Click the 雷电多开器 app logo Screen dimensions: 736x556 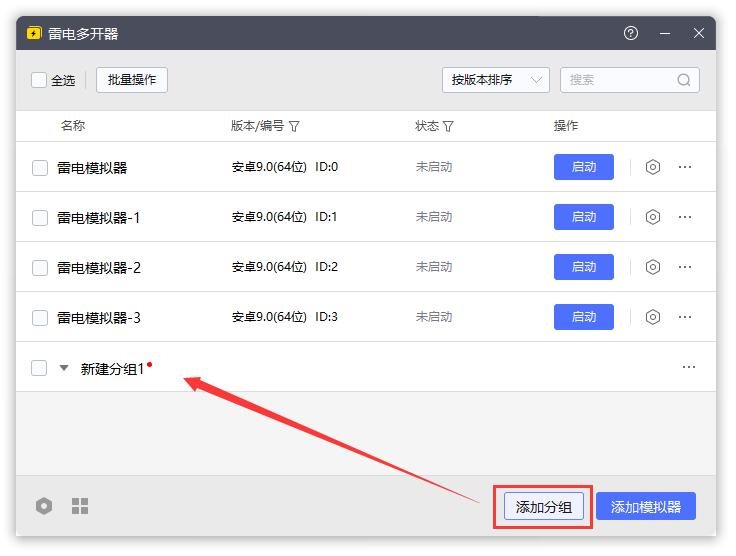point(34,33)
